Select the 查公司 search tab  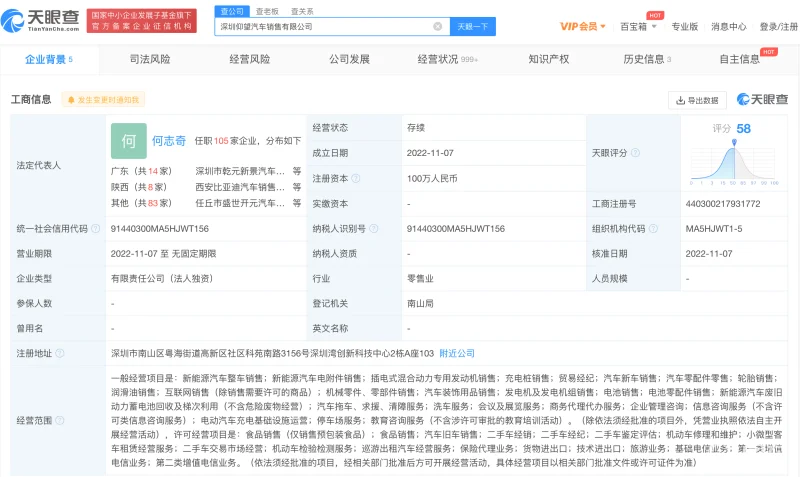pyautogui.click(x=232, y=11)
